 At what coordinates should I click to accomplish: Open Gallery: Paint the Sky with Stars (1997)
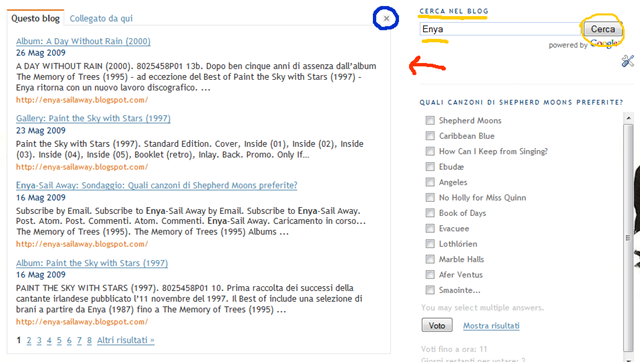[x=93, y=118]
